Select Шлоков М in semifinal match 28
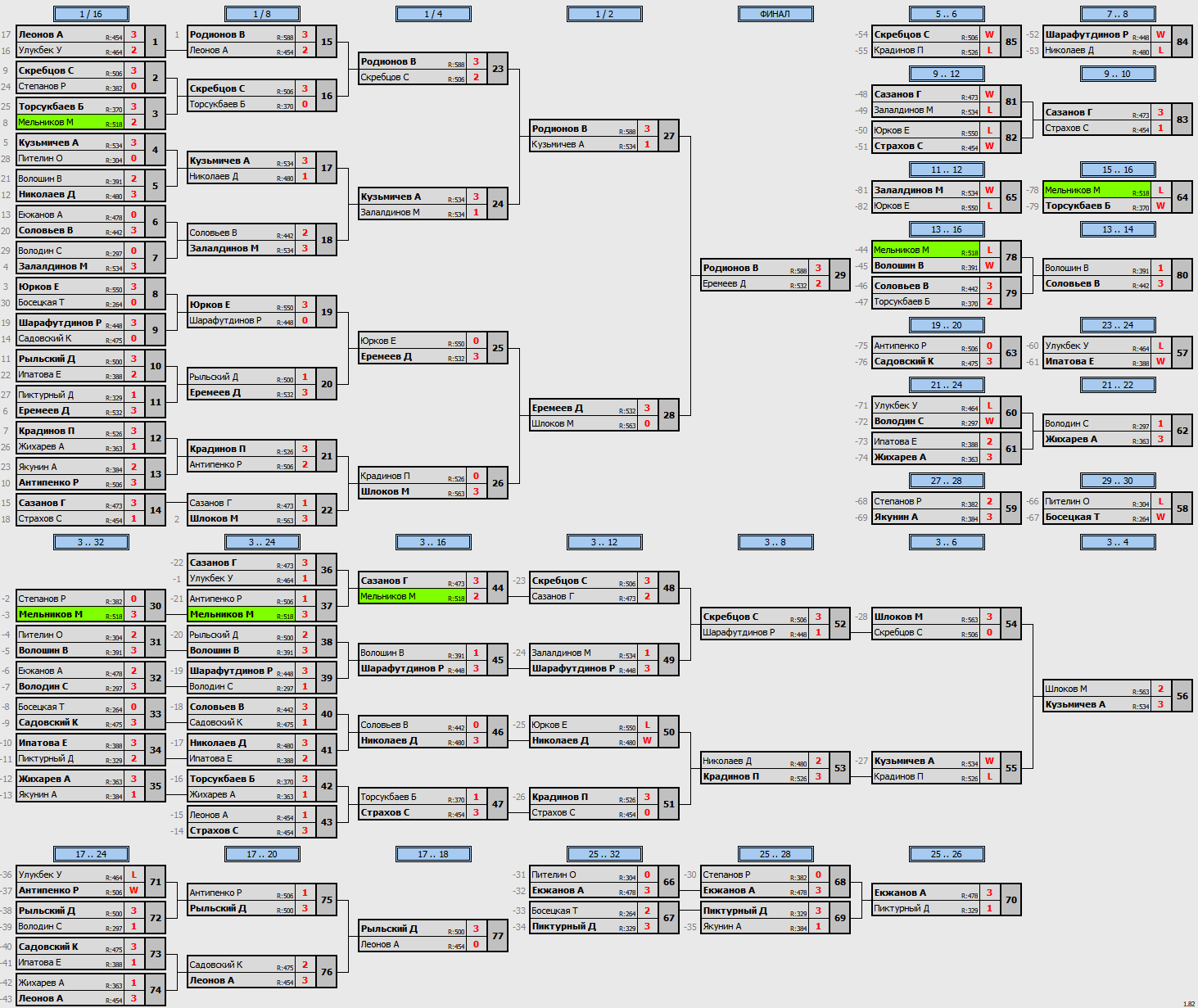Viewport: 1198px width, 1008px height. 583,423
